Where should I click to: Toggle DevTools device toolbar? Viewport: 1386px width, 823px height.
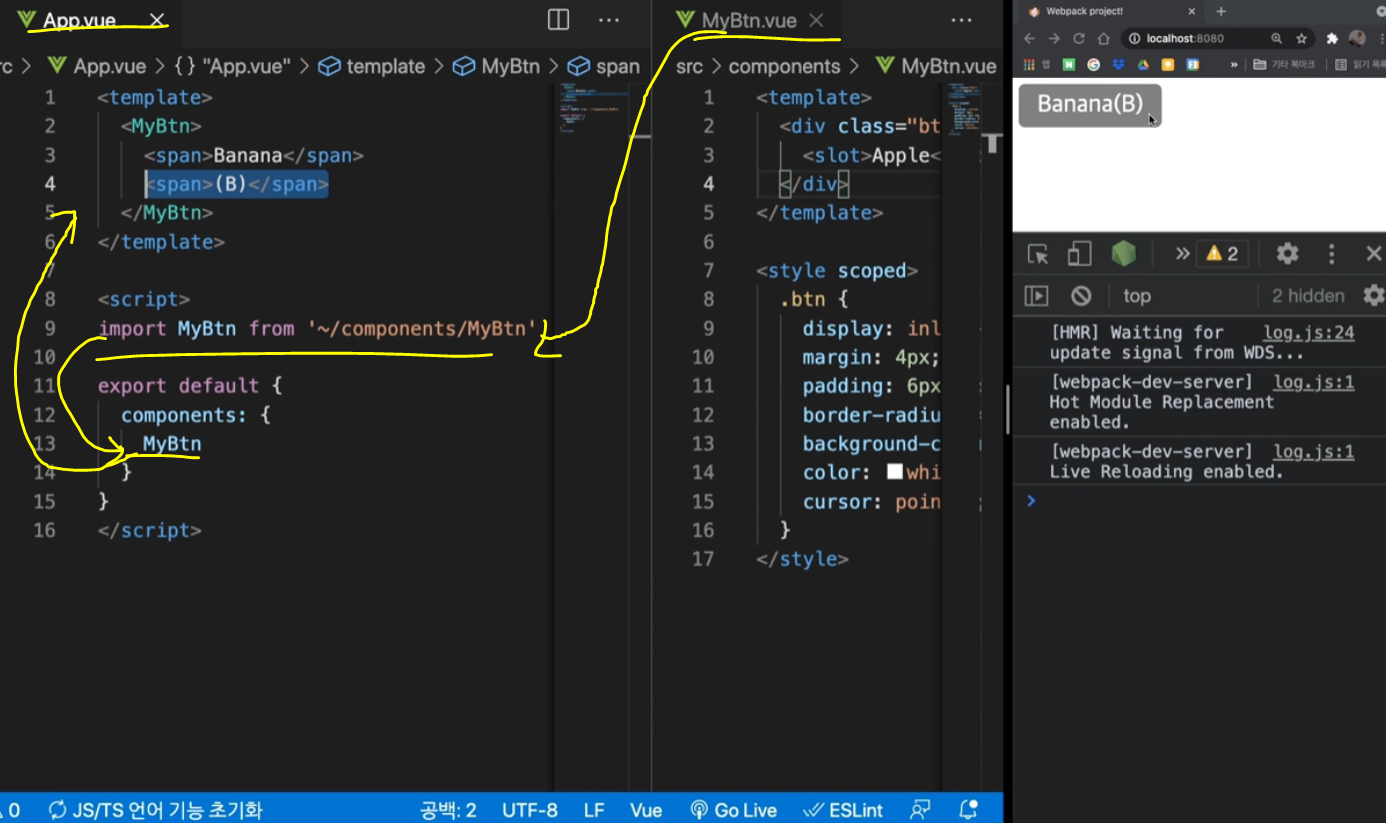tap(1079, 254)
